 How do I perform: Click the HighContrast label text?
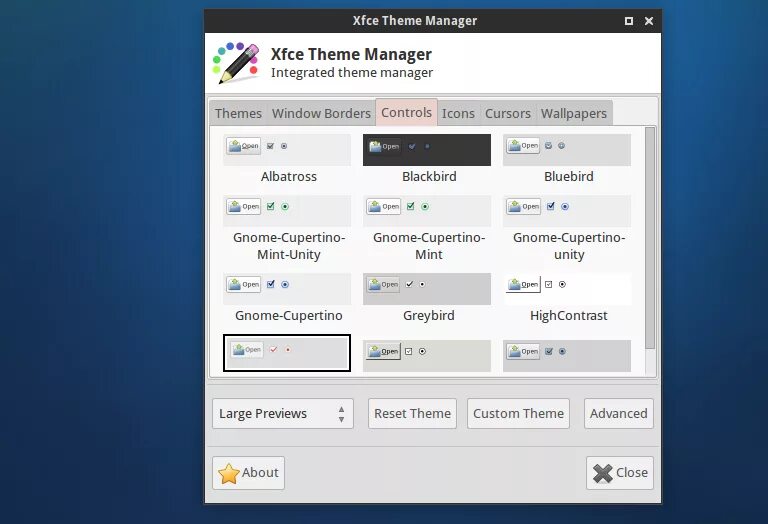[569, 315]
